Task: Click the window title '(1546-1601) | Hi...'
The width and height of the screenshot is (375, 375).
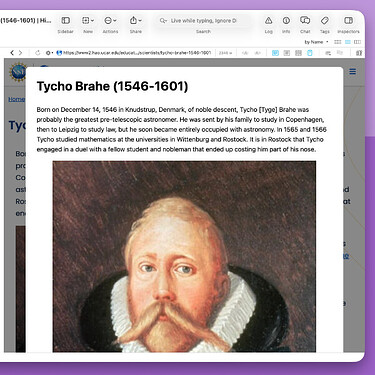Action: click(26, 21)
